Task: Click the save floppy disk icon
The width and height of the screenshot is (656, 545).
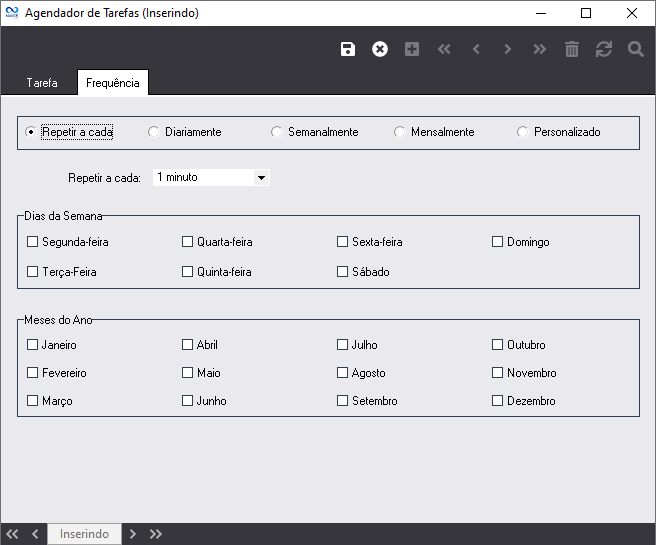Action: tap(348, 49)
